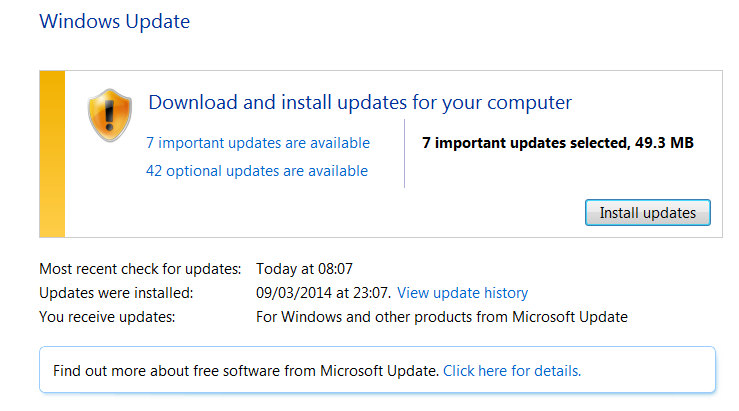Click the Windows Update page title
Viewport: 739px width, 411px height.
point(115,22)
